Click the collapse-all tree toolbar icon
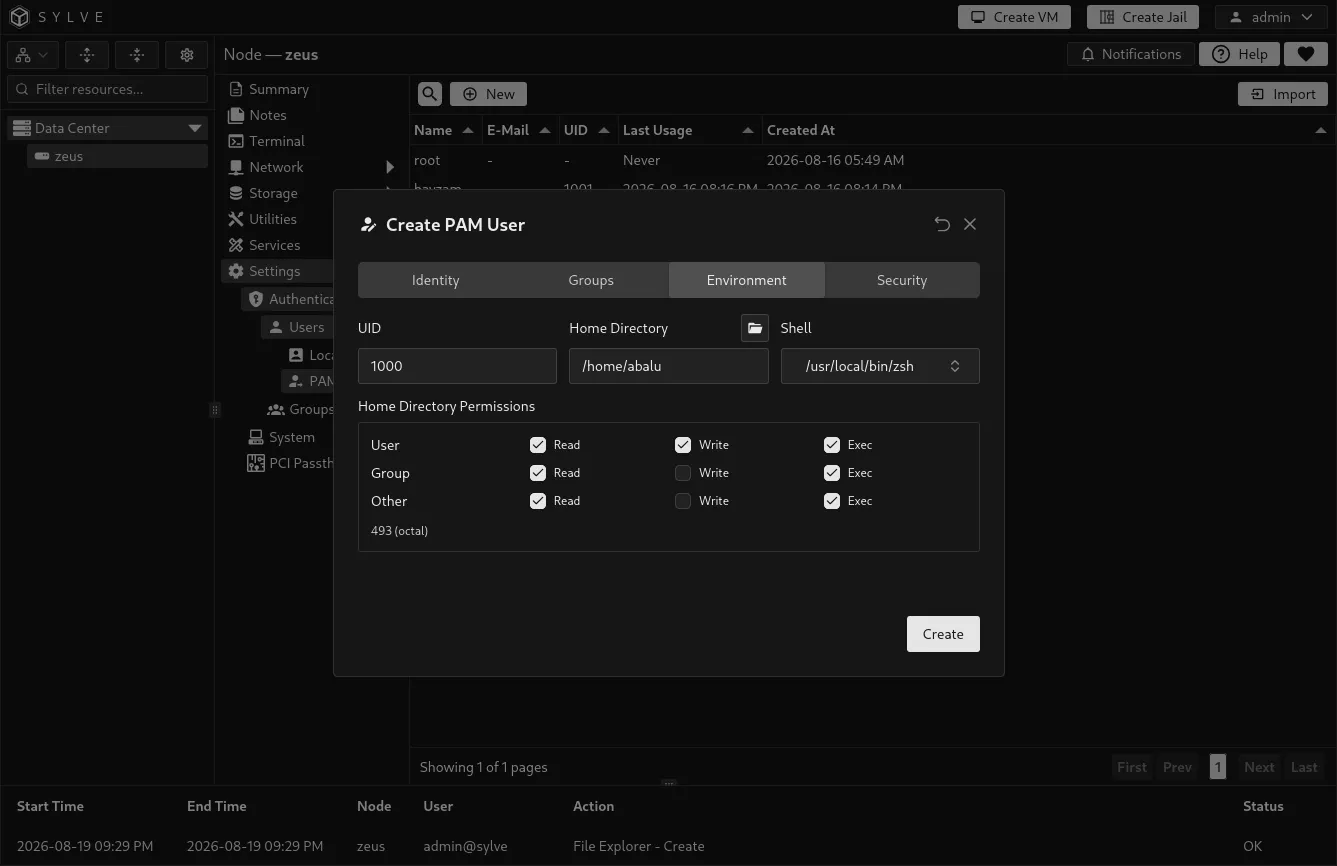The image size is (1337, 866). point(137,55)
